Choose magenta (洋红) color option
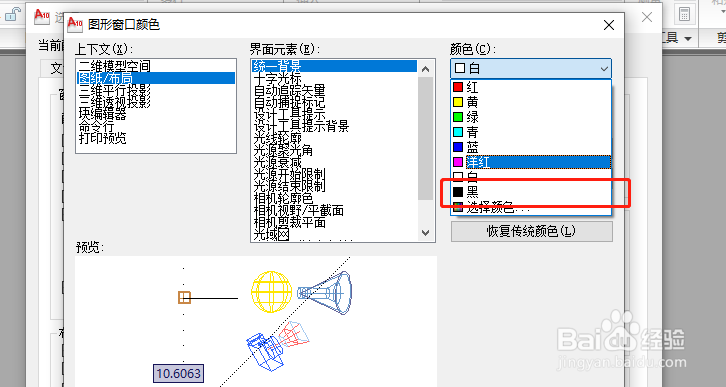726x387 pixels. tap(531, 162)
